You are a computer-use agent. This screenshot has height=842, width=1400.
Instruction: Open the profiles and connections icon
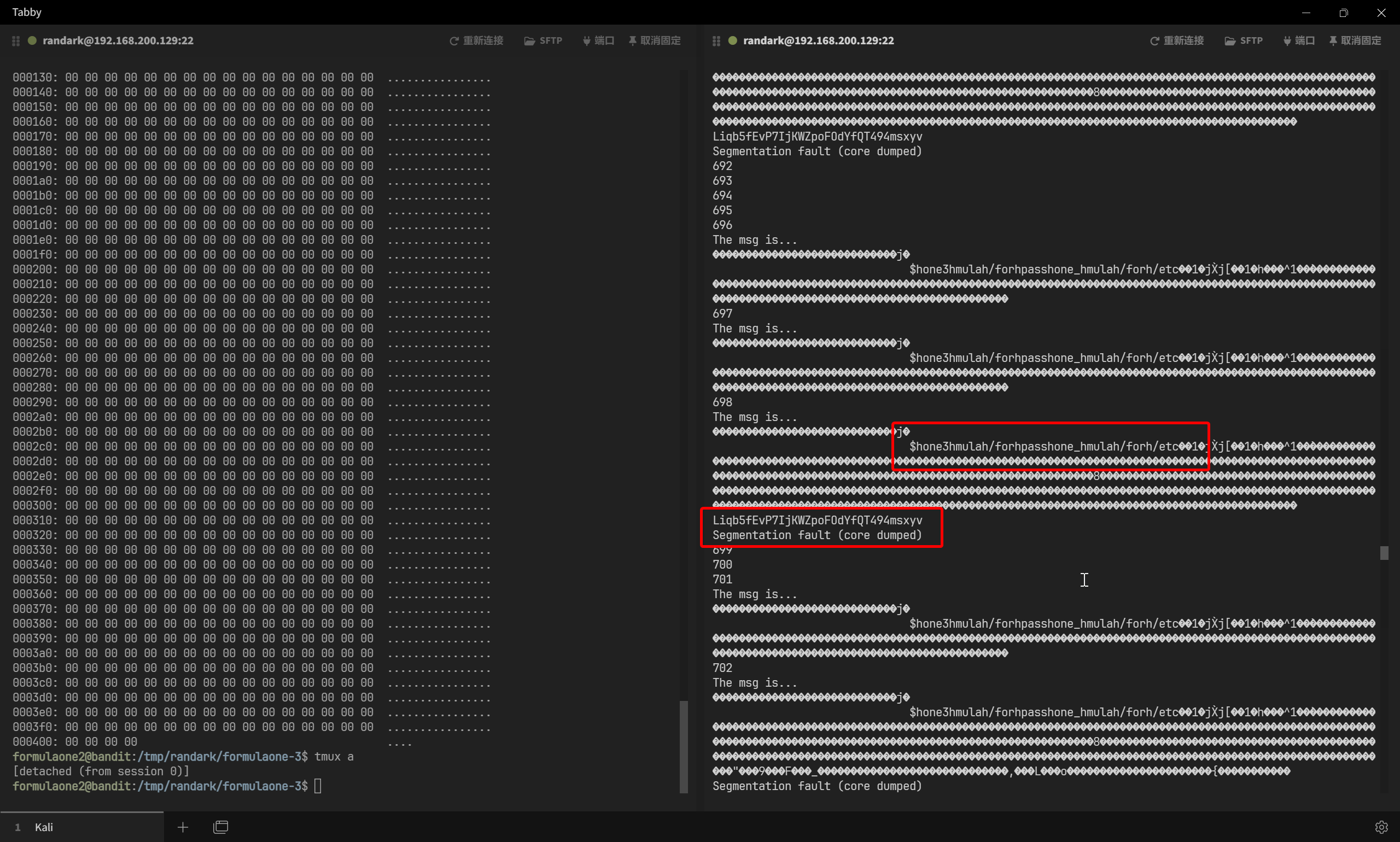[221, 827]
